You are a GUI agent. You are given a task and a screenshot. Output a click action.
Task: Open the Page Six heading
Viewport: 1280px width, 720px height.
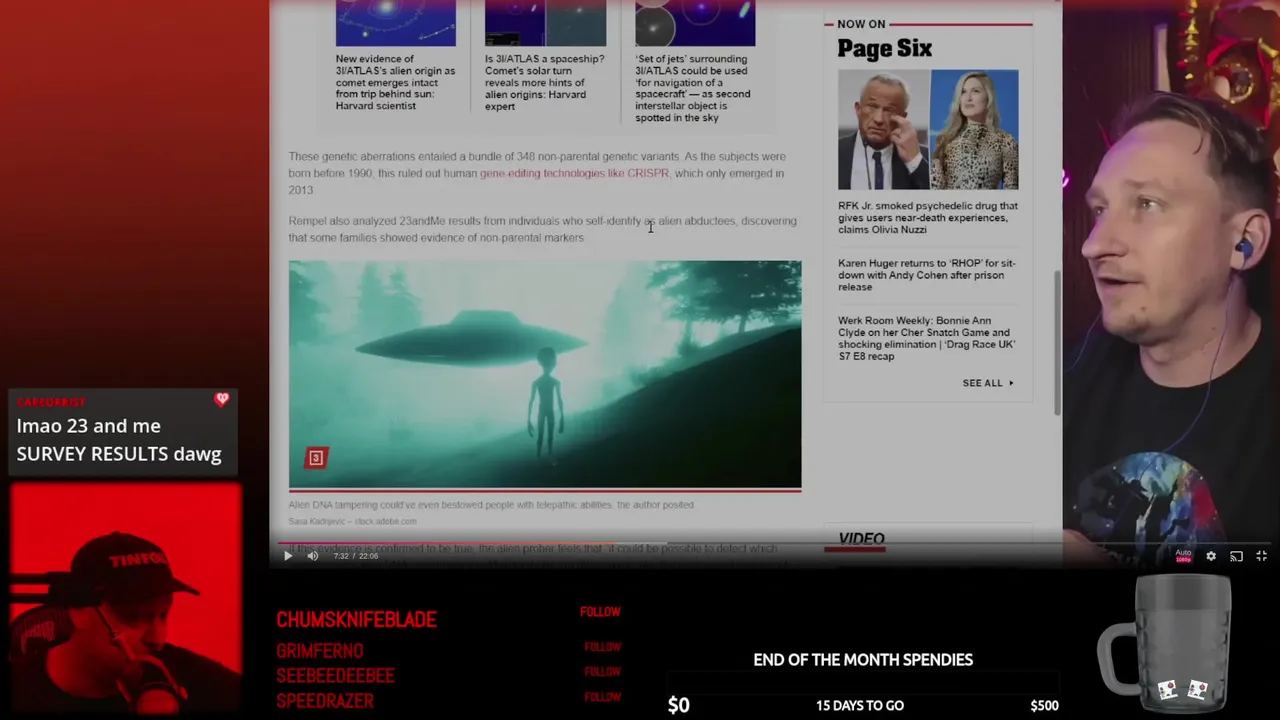[x=884, y=48]
